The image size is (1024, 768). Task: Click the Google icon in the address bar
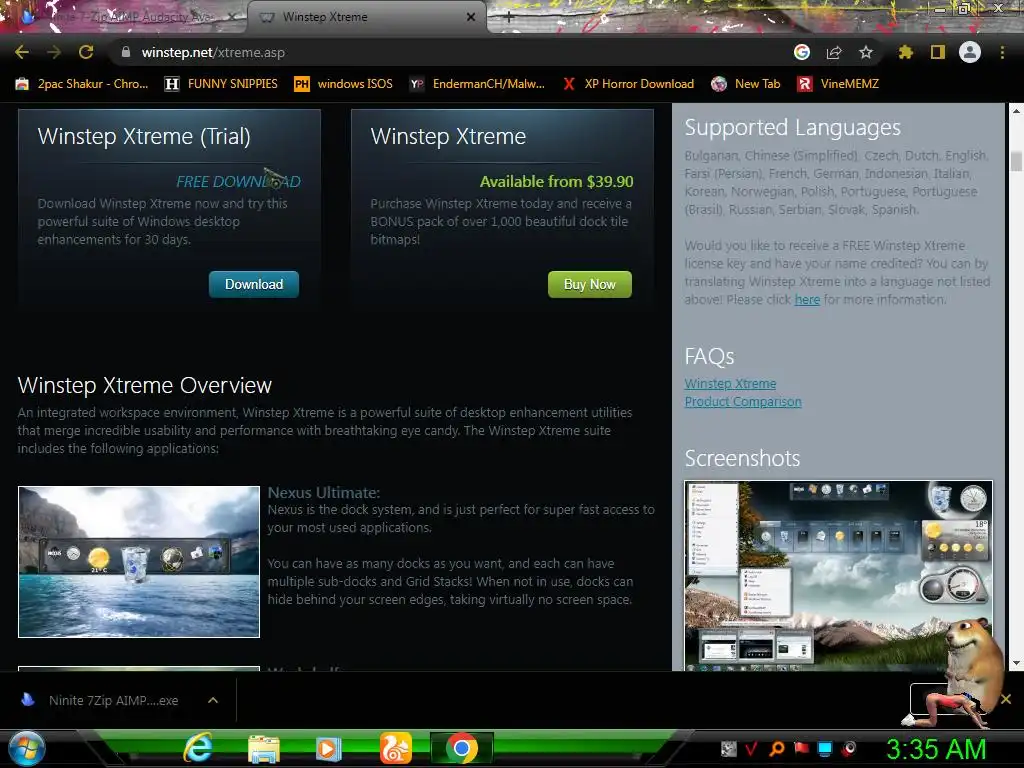[802, 52]
